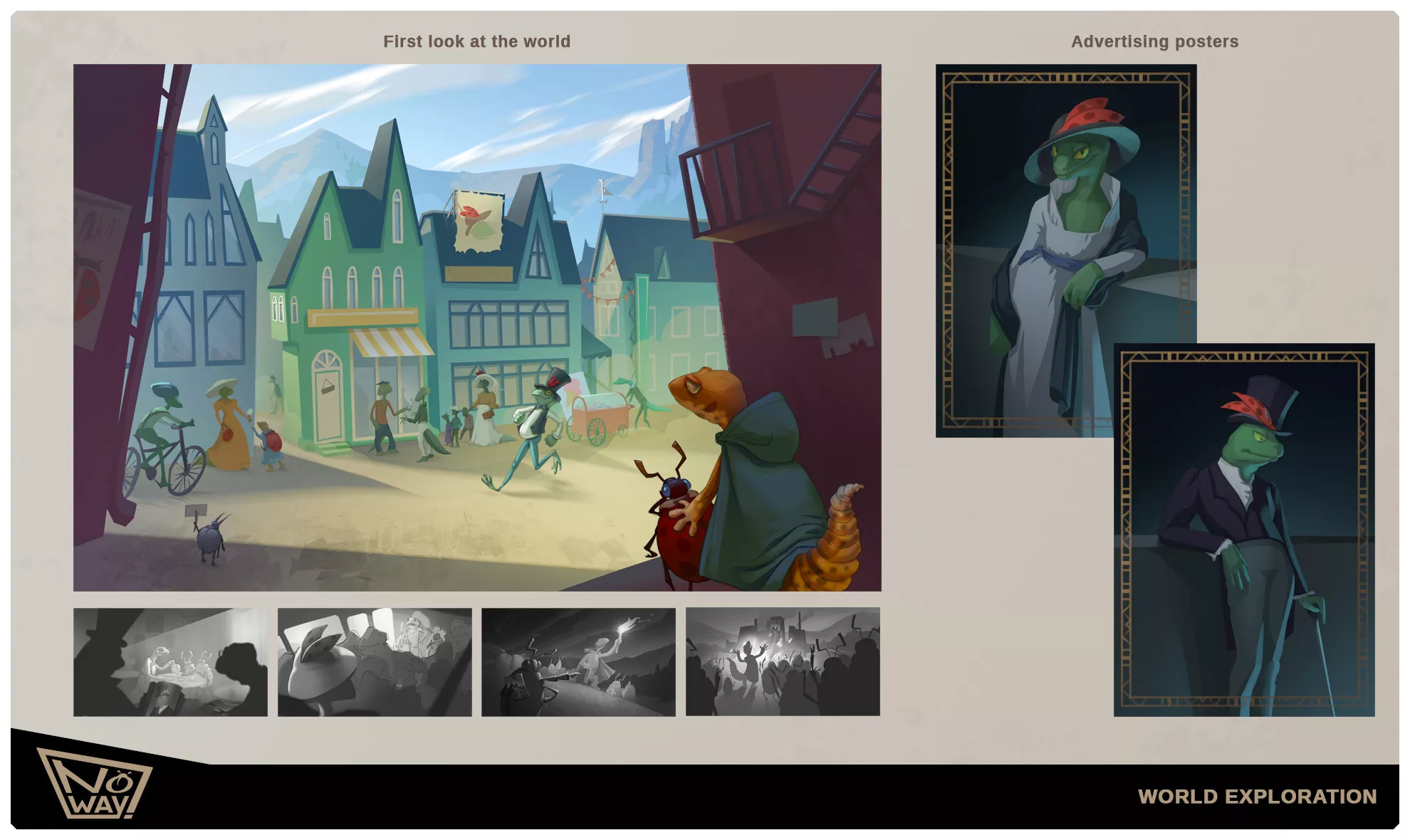The image size is (1410, 840).
Task: Click the striped yellow shop awning
Action: pyautogui.click(x=390, y=342)
